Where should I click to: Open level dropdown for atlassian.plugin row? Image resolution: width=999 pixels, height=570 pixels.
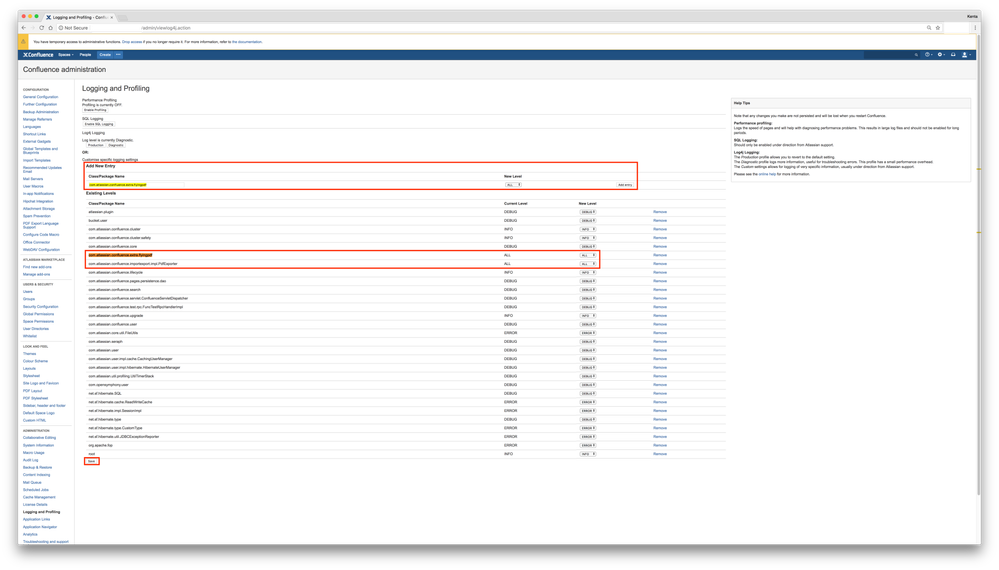tap(587, 212)
